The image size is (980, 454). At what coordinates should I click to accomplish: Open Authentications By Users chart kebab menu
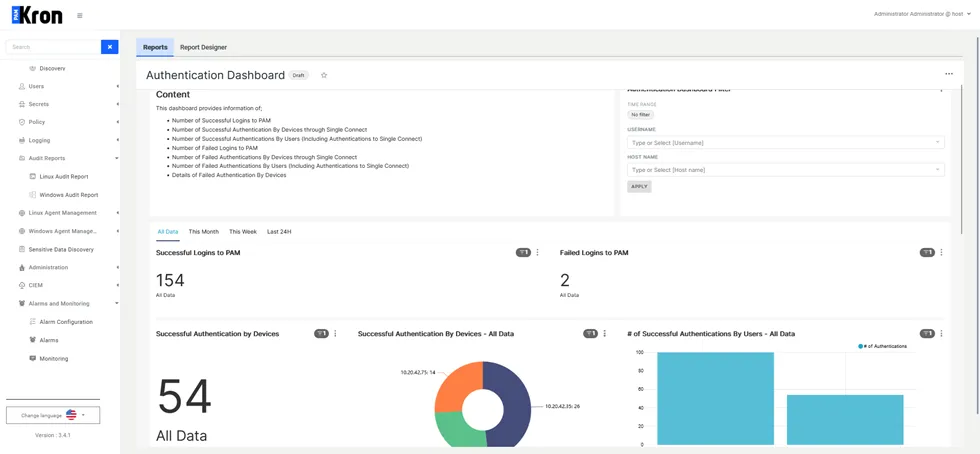pos(941,334)
